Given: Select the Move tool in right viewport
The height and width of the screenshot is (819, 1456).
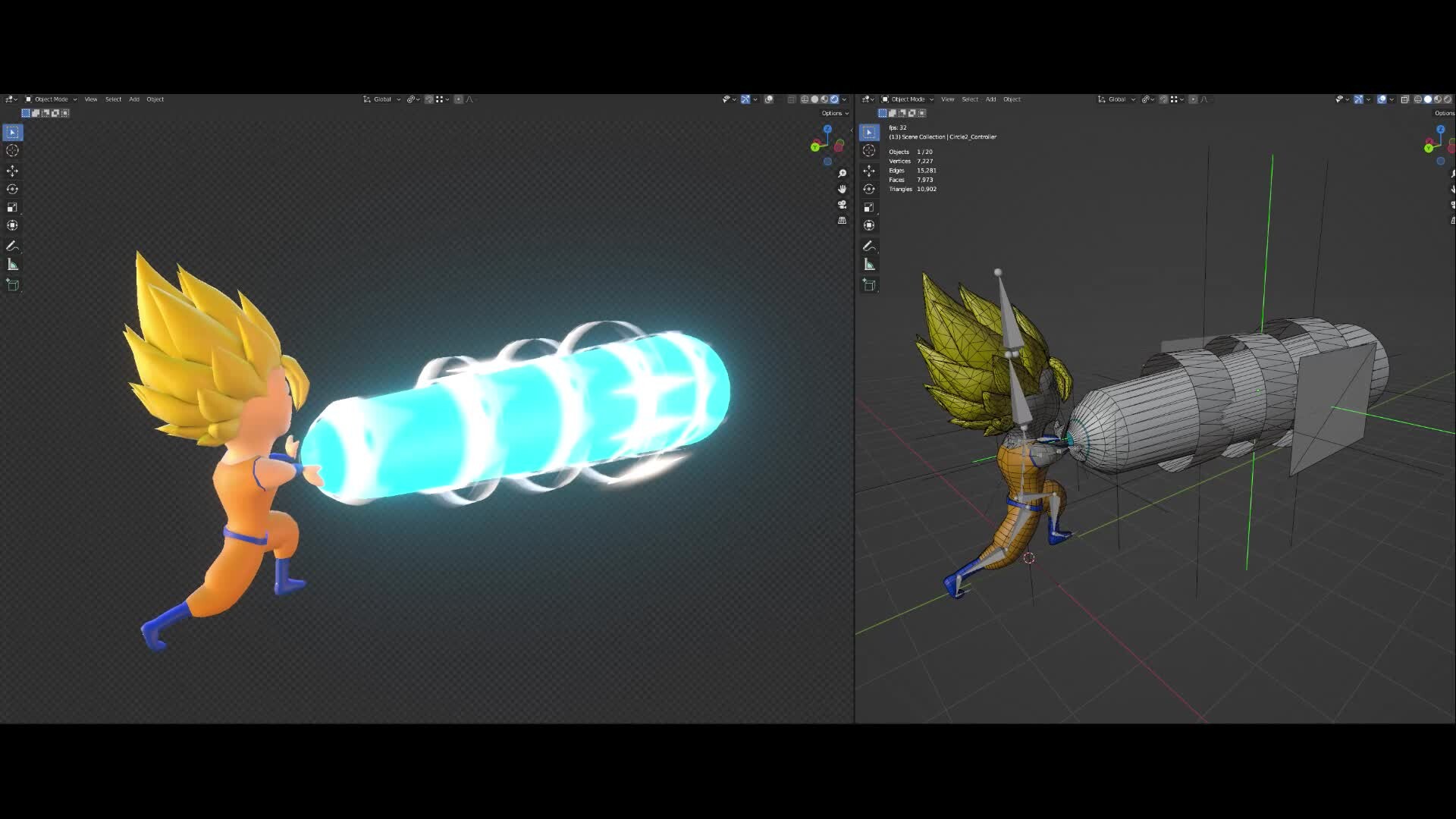Looking at the screenshot, I should [x=869, y=171].
